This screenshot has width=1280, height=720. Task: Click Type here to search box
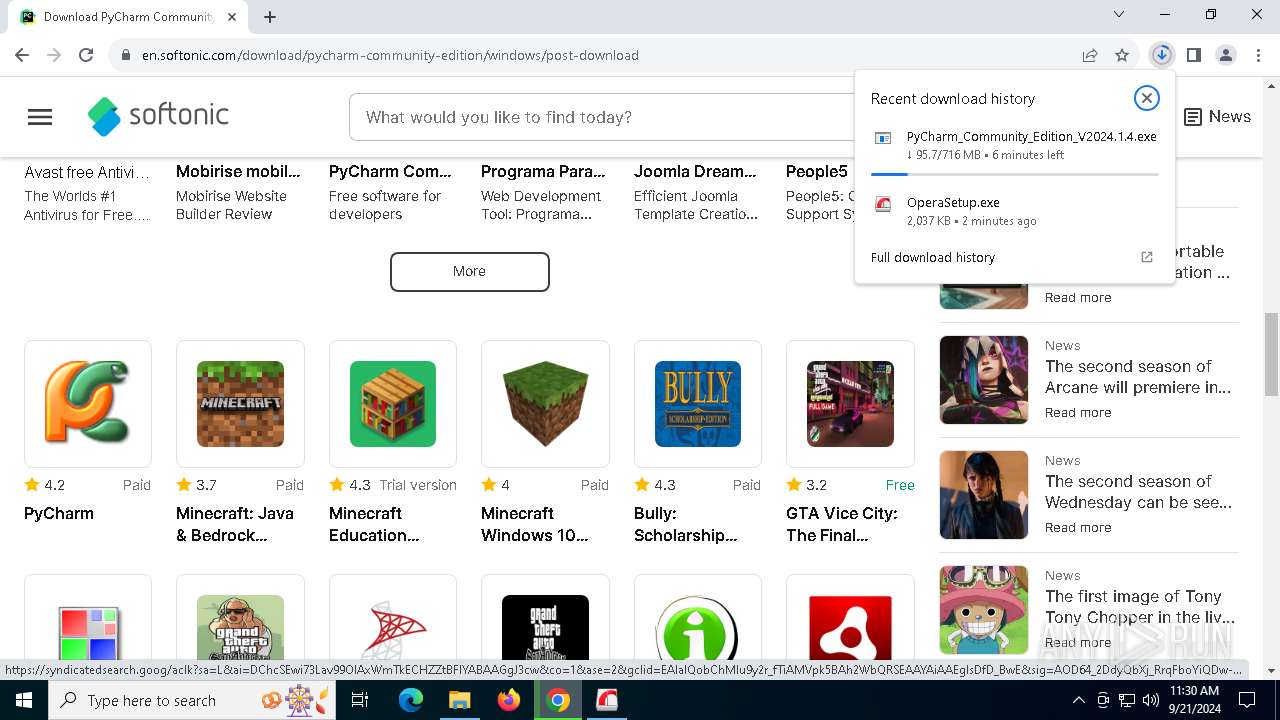(x=190, y=700)
